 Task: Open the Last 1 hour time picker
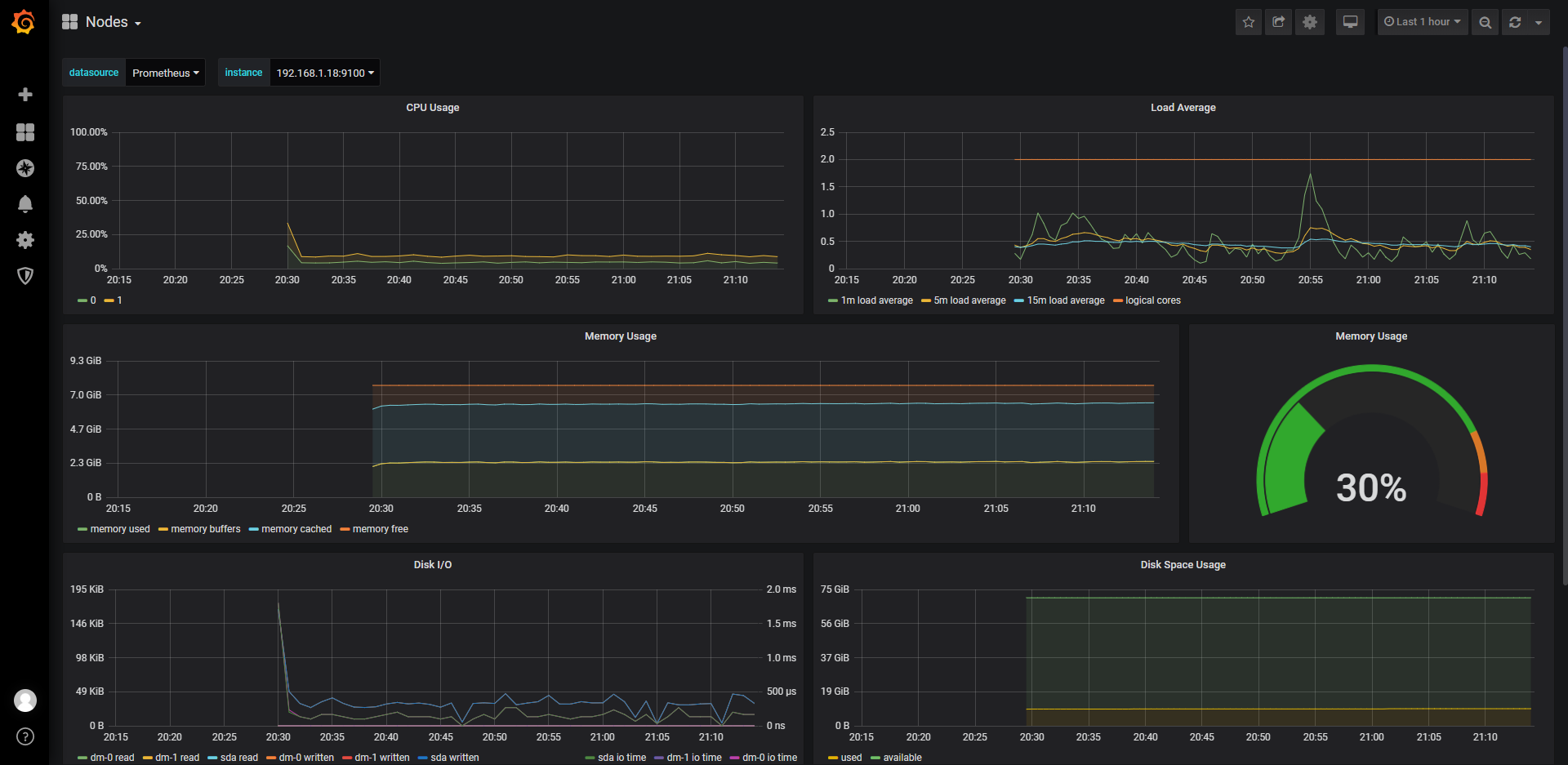tap(1422, 22)
